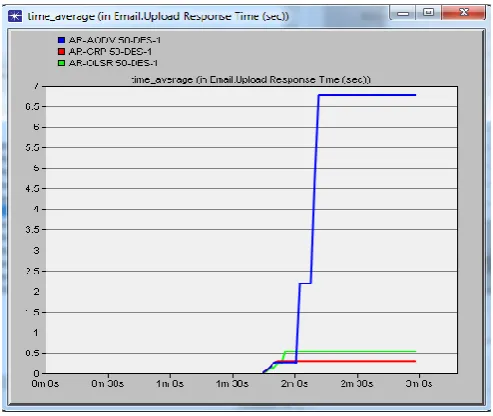
Task: Click the 2m 30s x-axis label
Action: coord(357,384)
